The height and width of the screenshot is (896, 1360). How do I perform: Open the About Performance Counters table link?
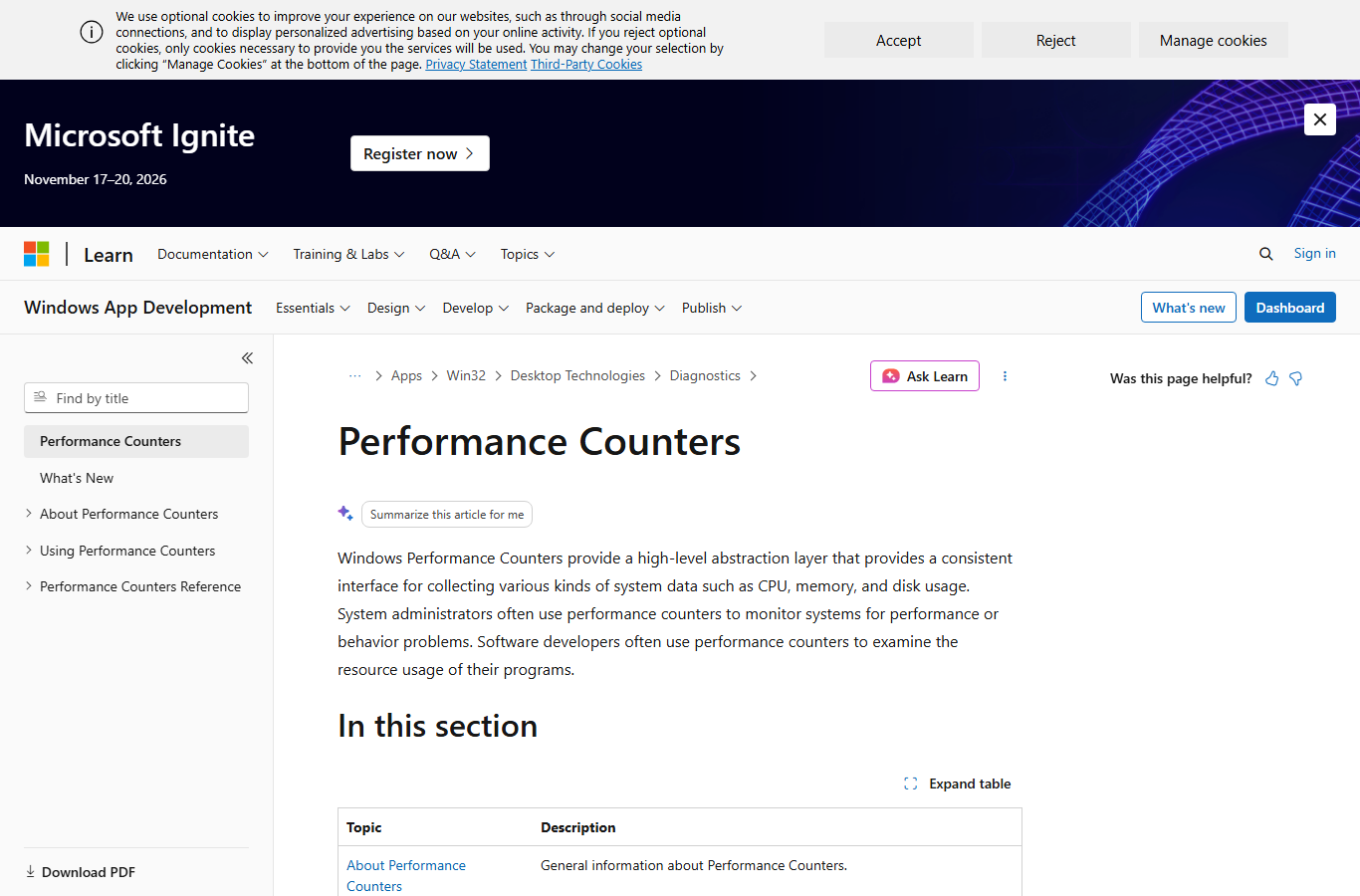tap(406, 876)
